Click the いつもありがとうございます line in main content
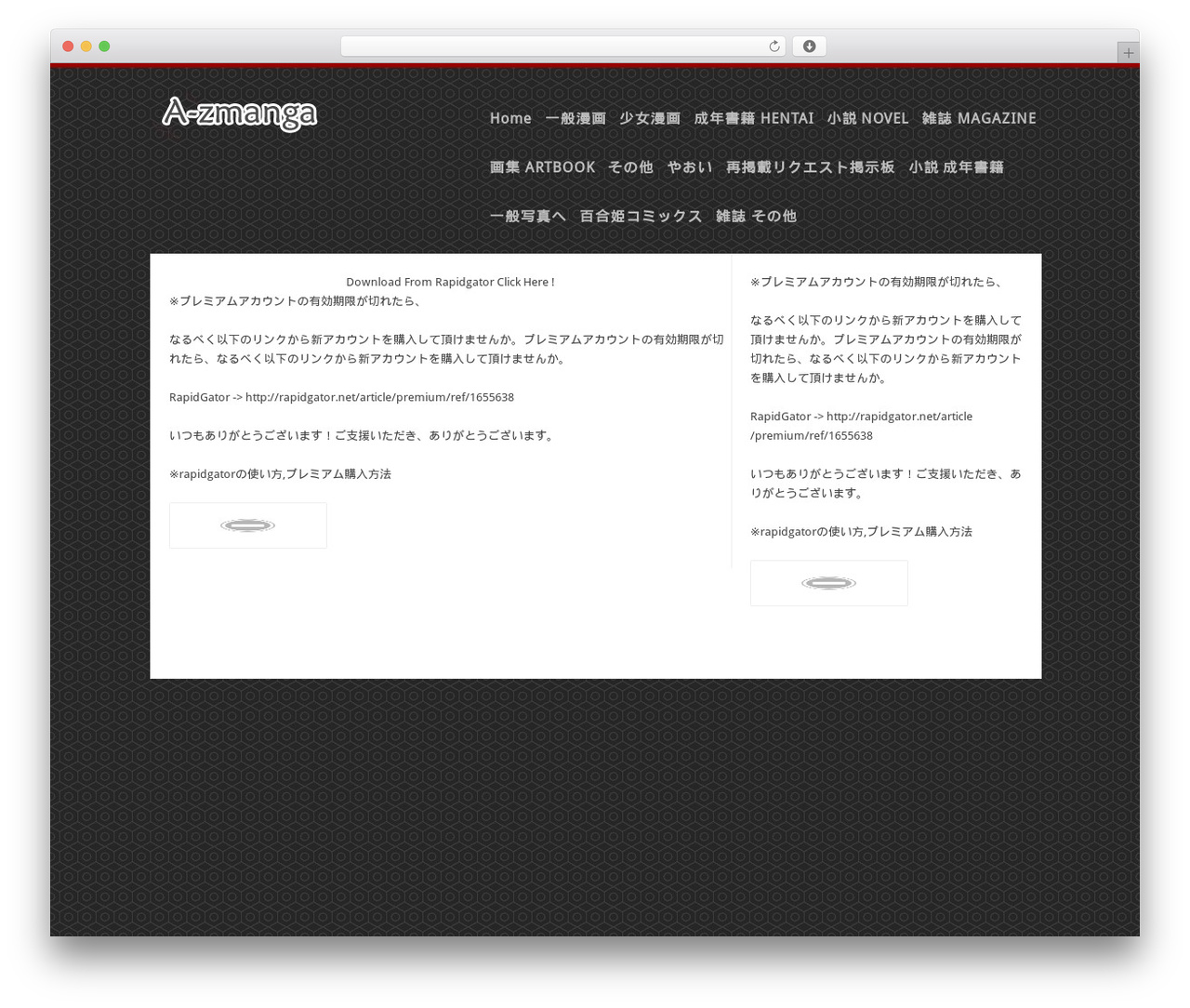Image resolution: width=1190 pixels, height=1008 pixels. [x=364, y=435]
